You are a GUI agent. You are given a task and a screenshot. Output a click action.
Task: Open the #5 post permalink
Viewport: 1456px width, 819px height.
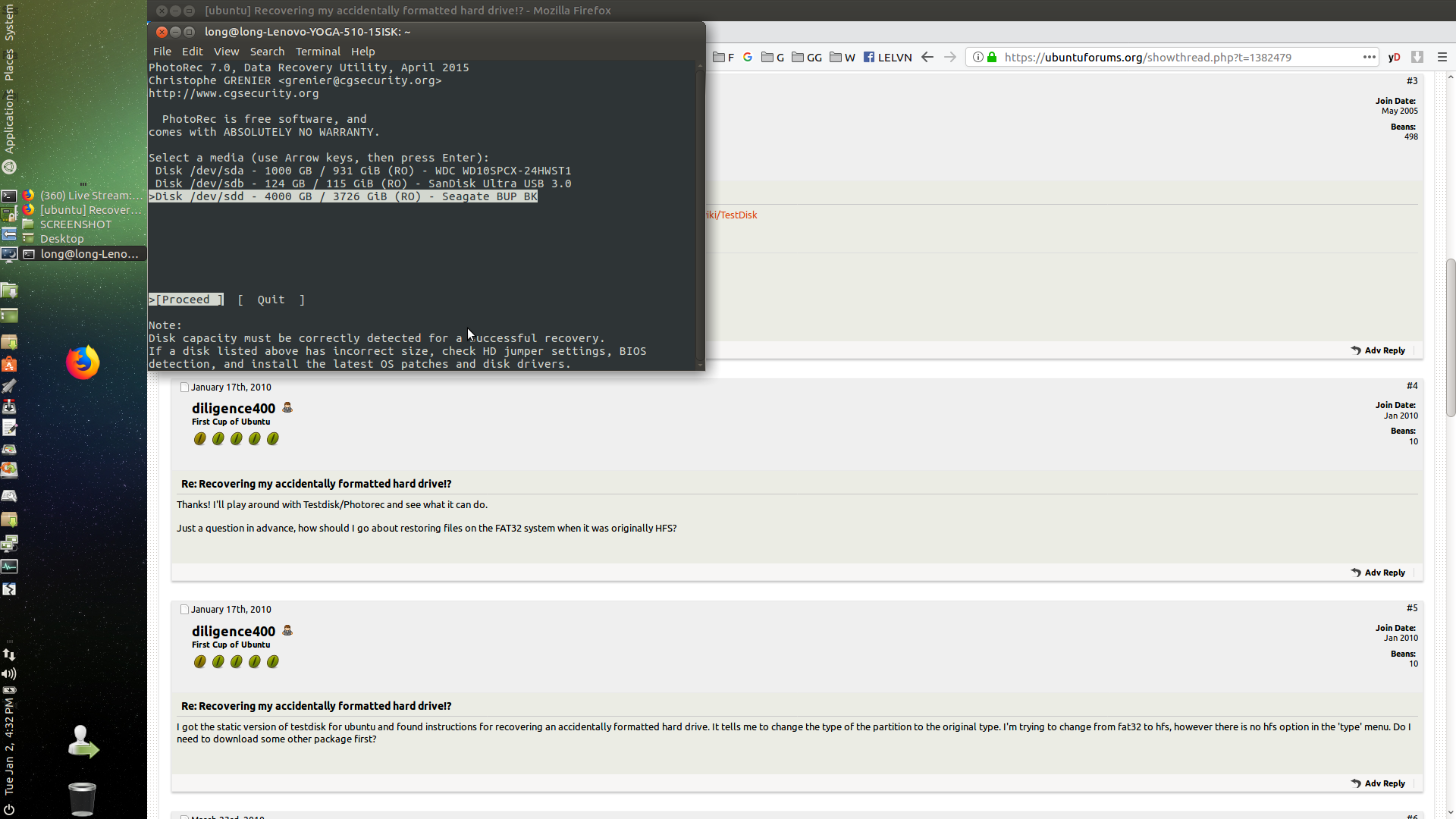coord(1412,608)
